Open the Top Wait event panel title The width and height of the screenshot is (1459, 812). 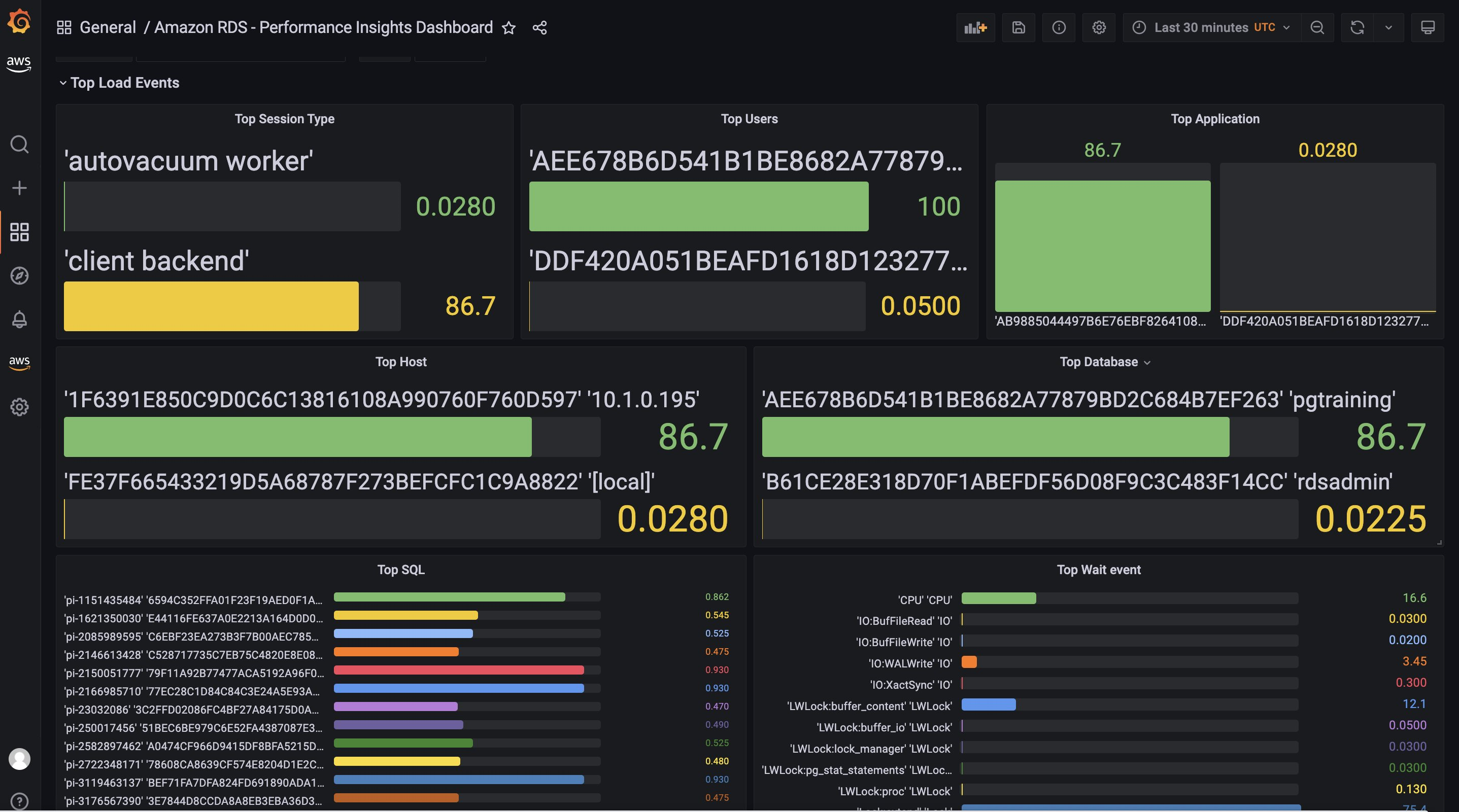[x=1099, y=570]
